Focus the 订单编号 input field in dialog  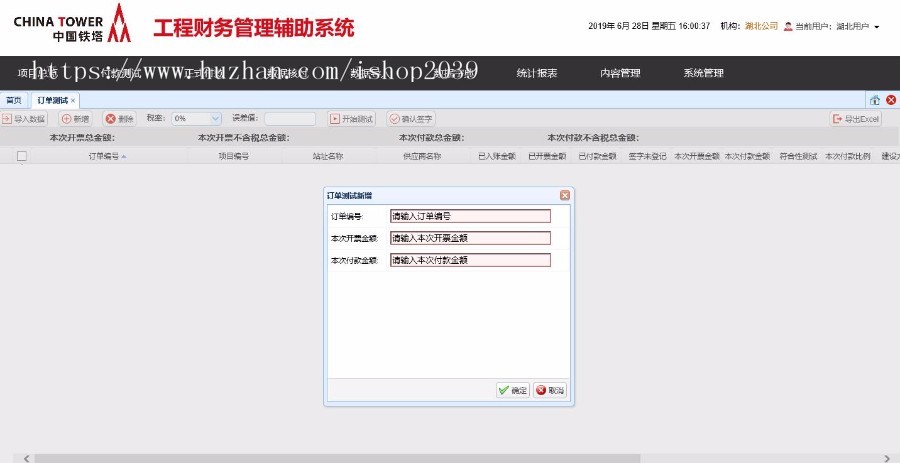[x=470, y=216]
